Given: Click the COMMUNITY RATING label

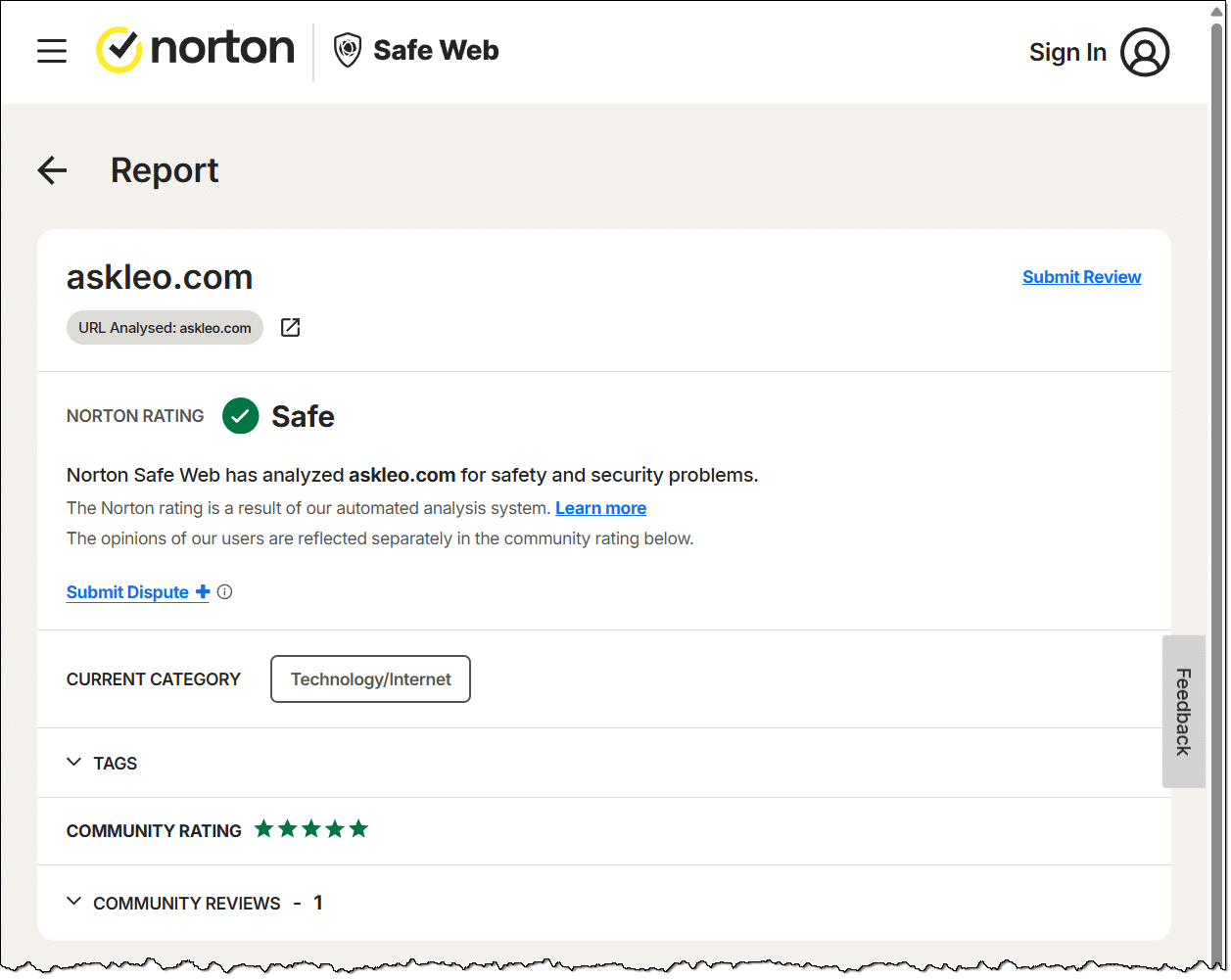Looking at the screenshot, I should tap(154, 831).
